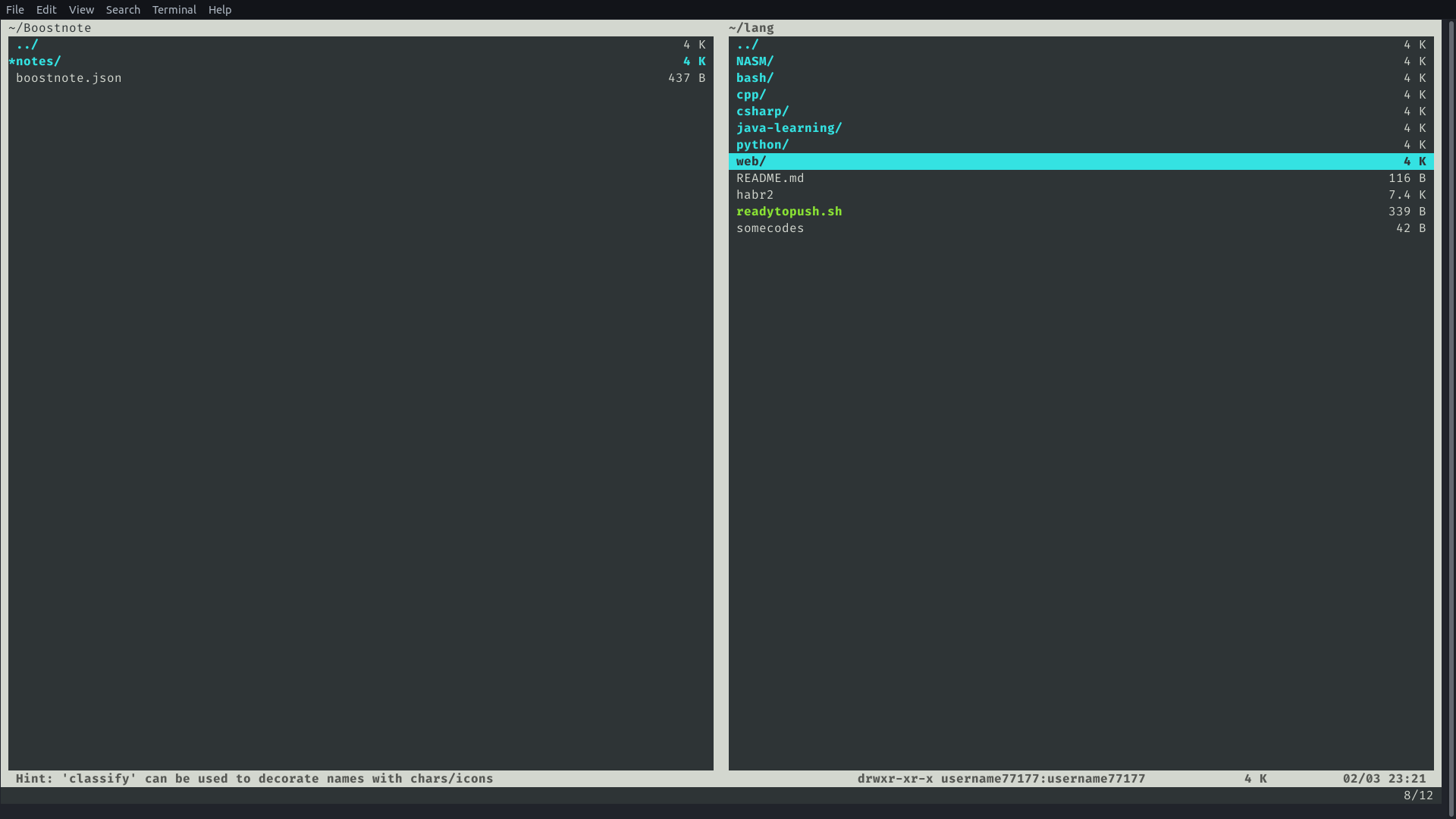Select the notes/ directory in left pane
The image size is (1456, 819).
coord(38,61)
